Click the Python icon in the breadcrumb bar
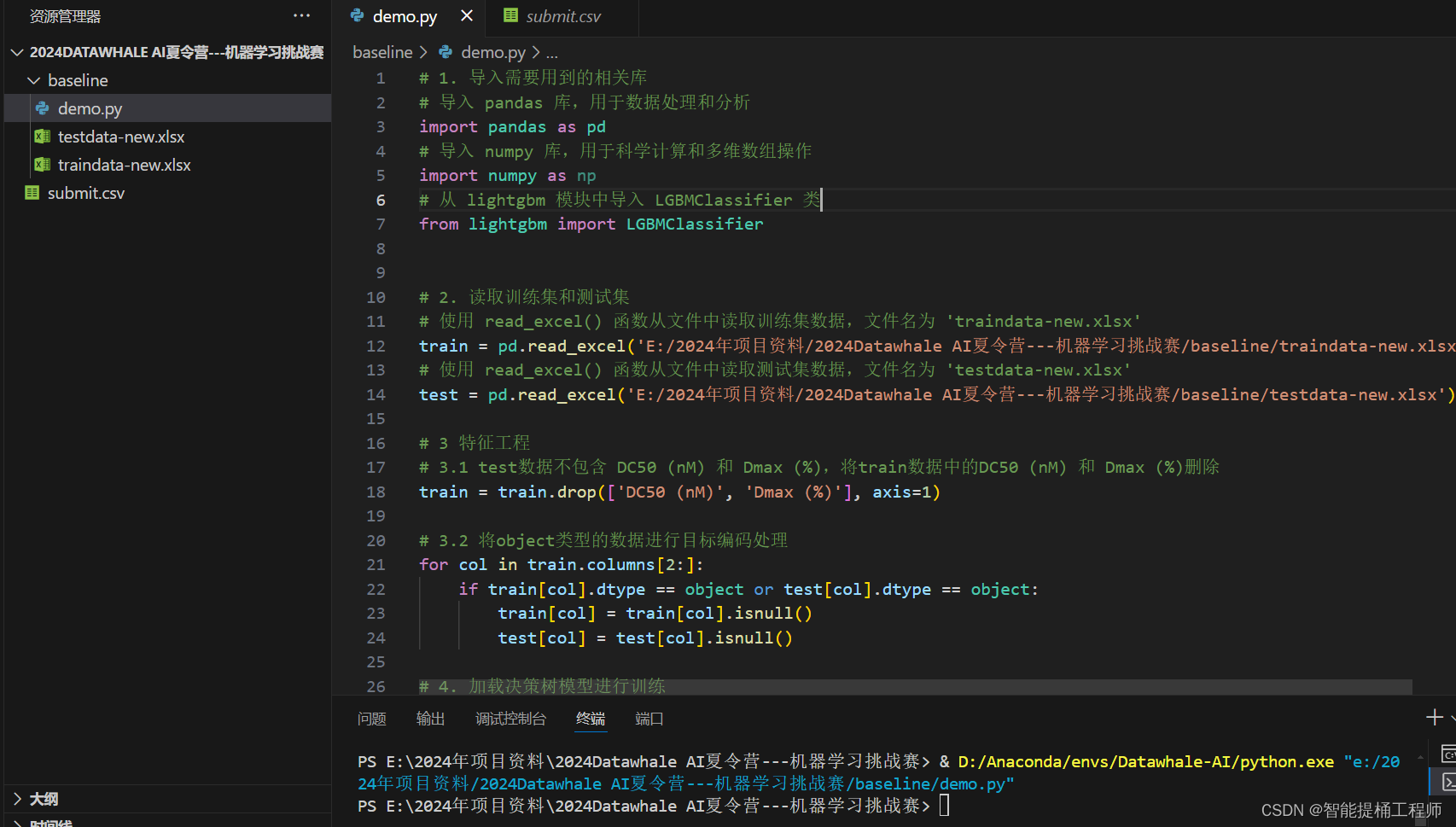 click(x=446, y=52)
